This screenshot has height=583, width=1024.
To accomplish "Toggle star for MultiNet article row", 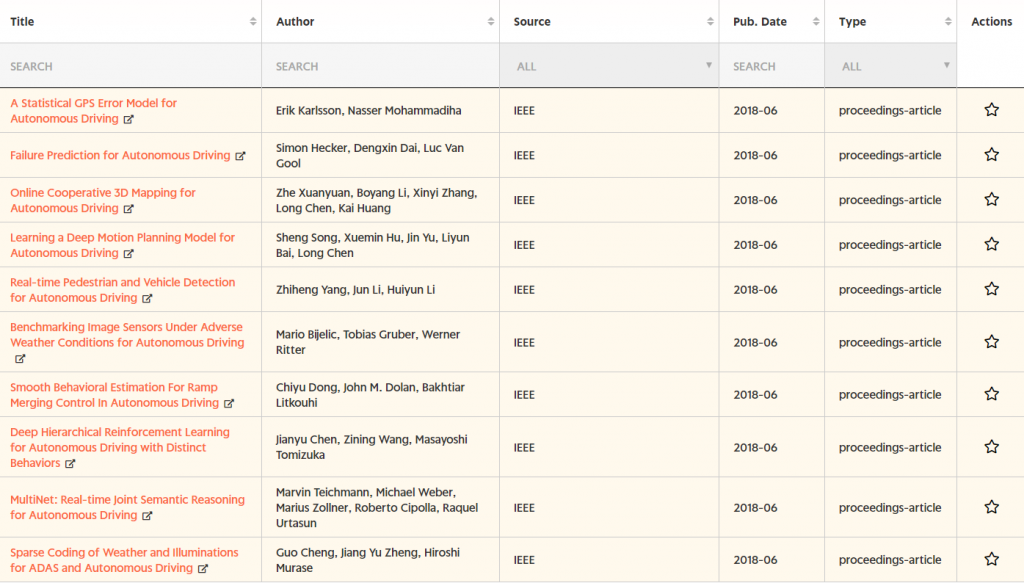I will pyautogui.click(x=991, y=507).
